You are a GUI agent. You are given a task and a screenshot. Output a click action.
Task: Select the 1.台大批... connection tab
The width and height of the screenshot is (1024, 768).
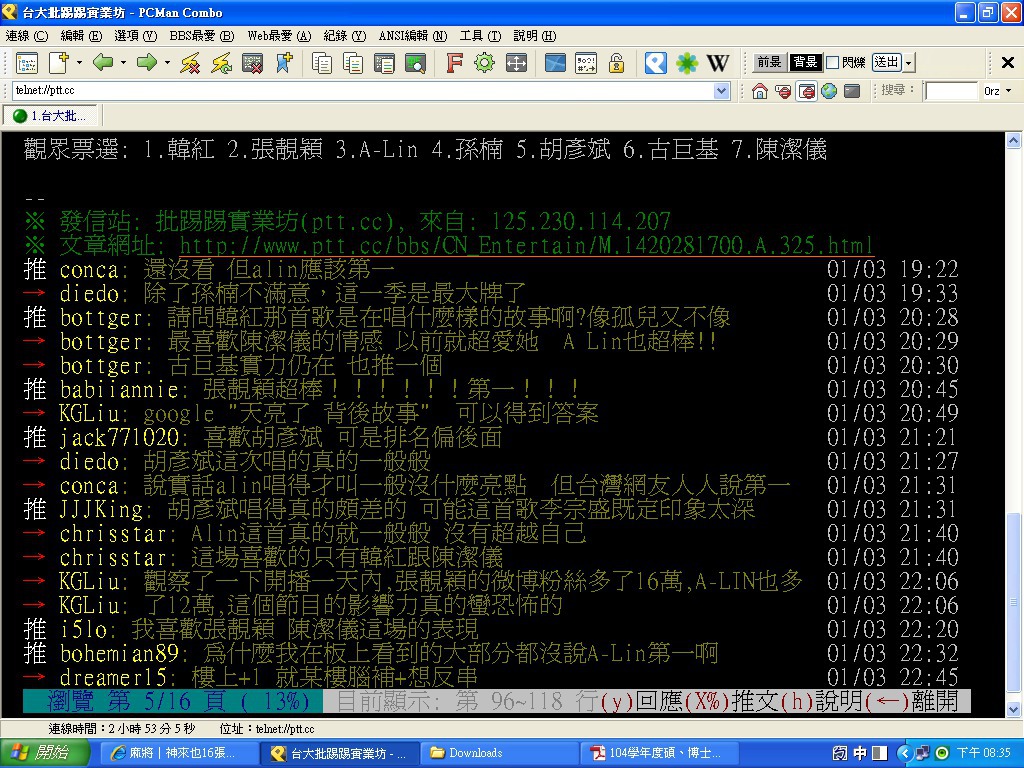50,116
